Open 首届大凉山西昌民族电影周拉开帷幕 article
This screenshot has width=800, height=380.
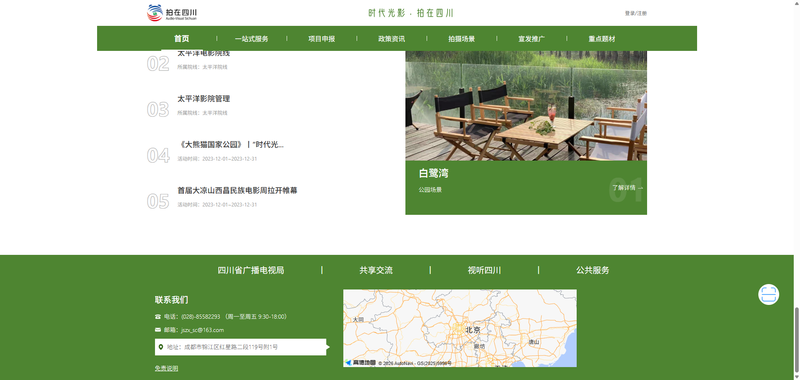click(x=237, y=190)
